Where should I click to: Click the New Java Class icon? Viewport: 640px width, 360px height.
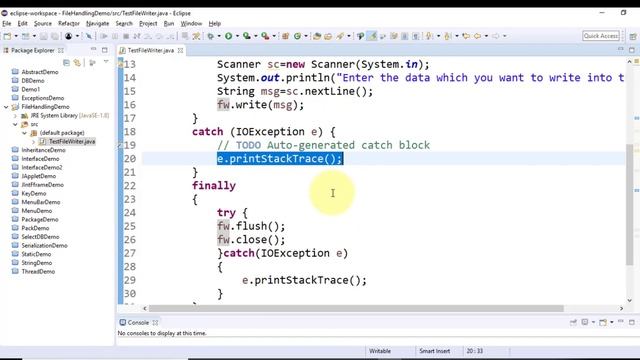pos(298,36)
